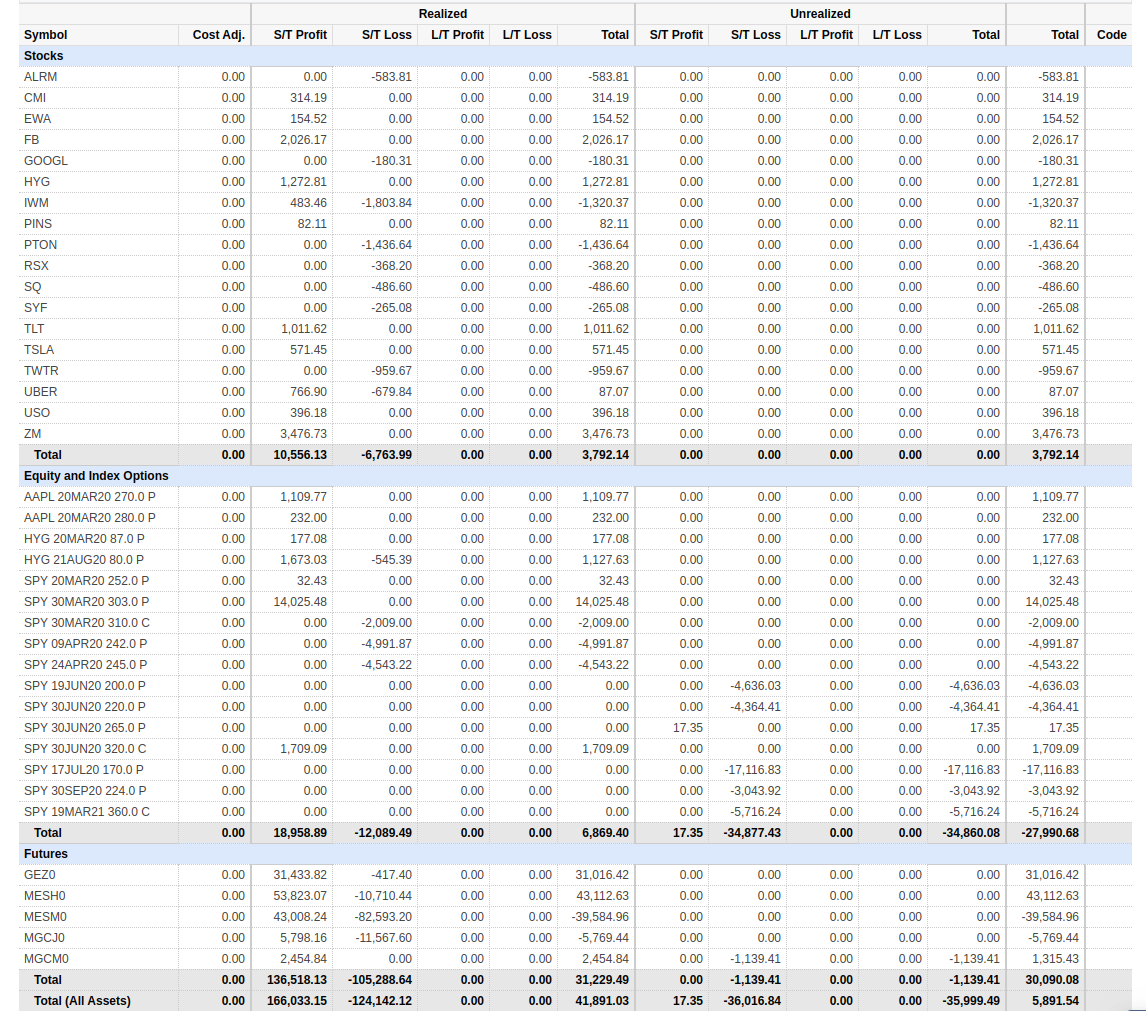The height and width of the screenshot is (1011, 1146).
Task: Click SPY 20MAR20 252.0 P option
Action: point(86,581)
